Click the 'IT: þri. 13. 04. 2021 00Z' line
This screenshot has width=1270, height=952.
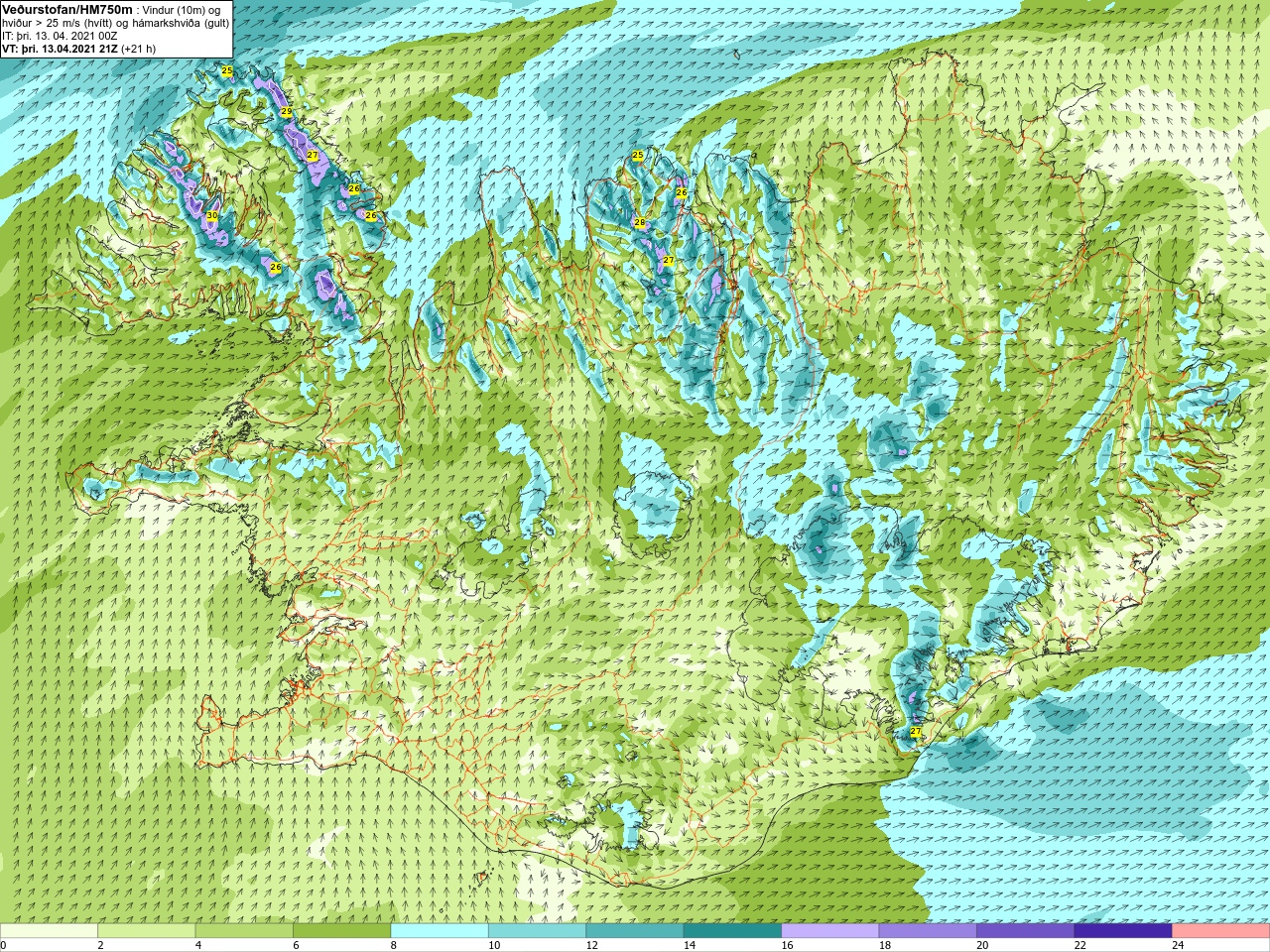(x=60, y=36)
